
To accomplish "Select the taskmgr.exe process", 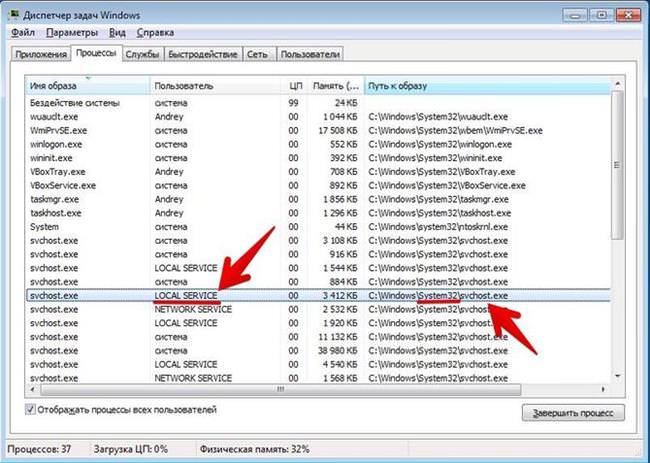I will pyautogui.click(x=318, y=199).
